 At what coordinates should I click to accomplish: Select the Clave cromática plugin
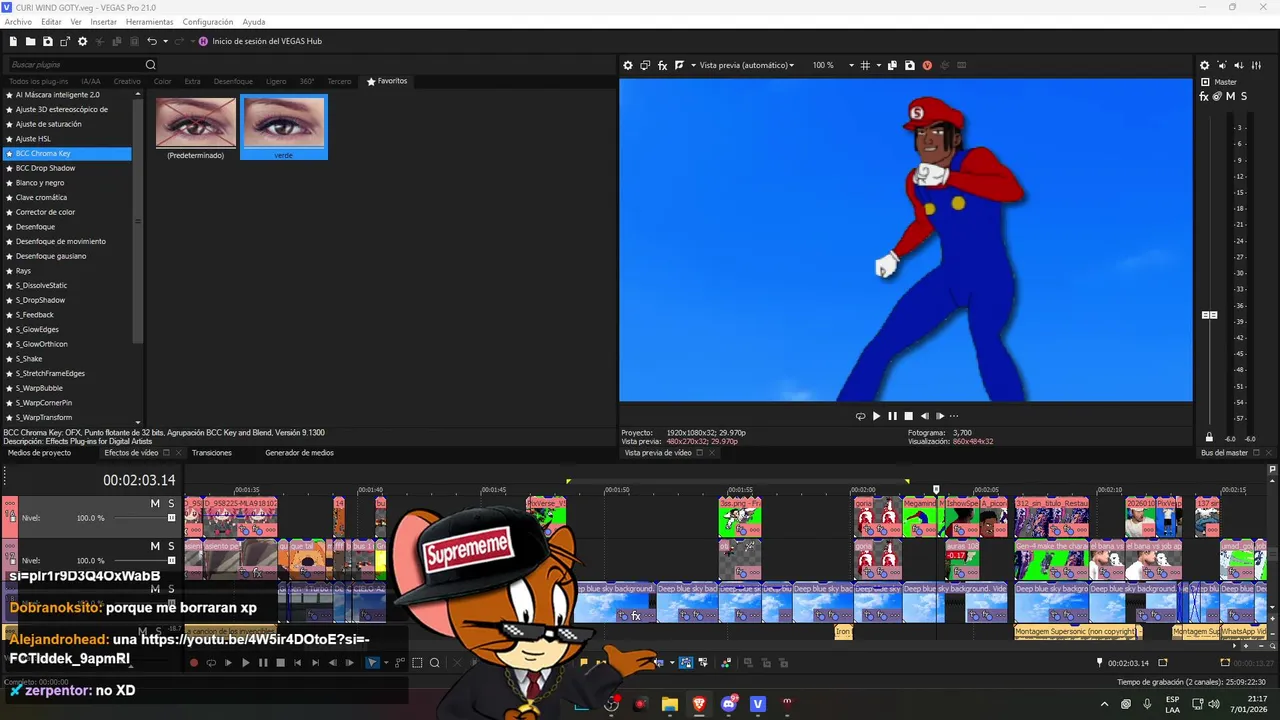pos(41,197)
